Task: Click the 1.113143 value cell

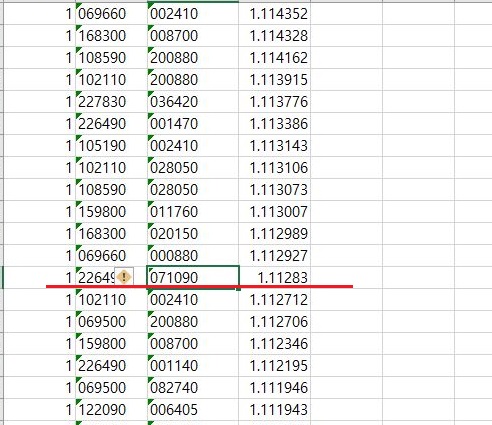Action: click(x=275, y=146)
